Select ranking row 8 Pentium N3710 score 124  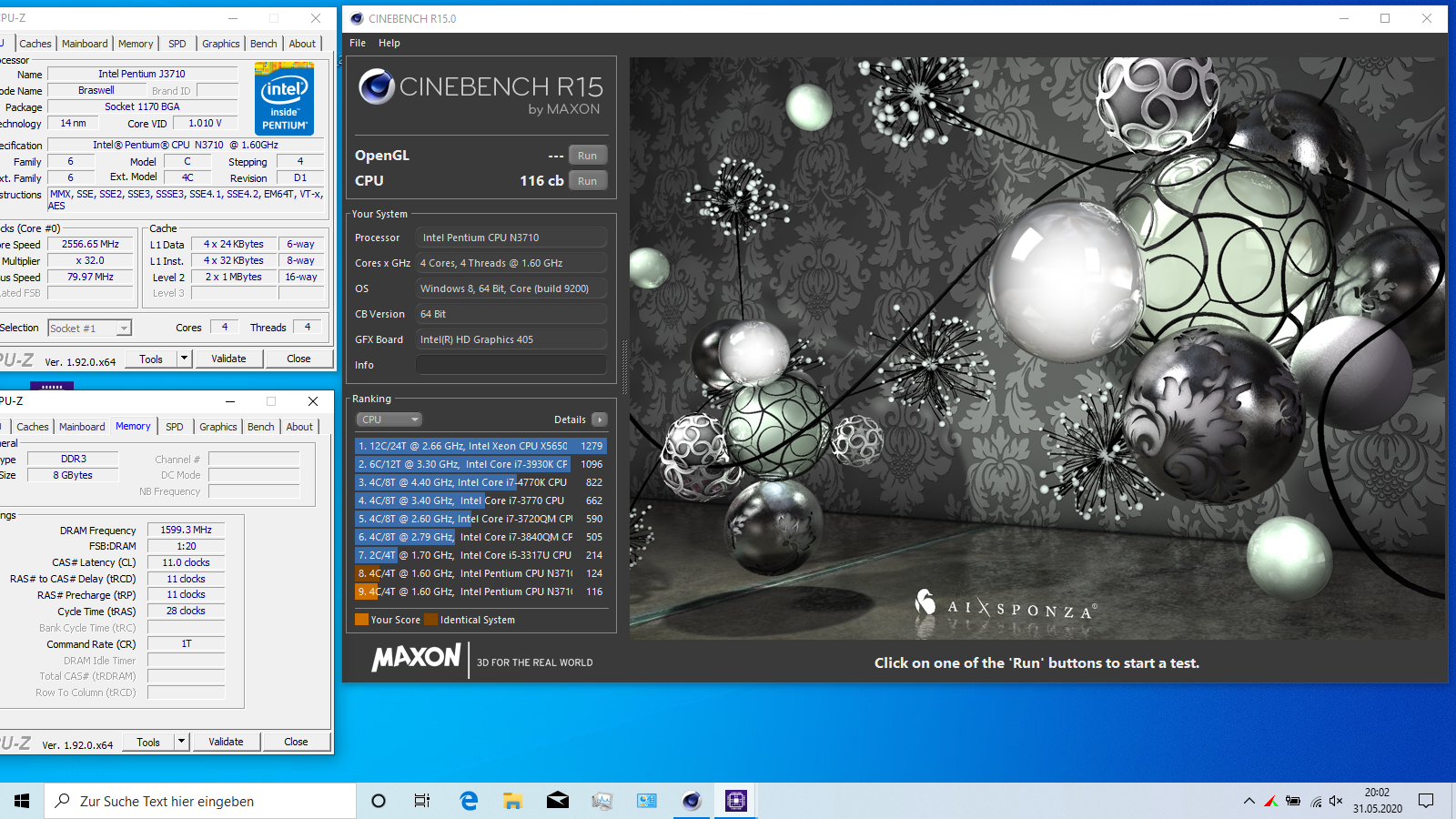click(x=480, y=573)
